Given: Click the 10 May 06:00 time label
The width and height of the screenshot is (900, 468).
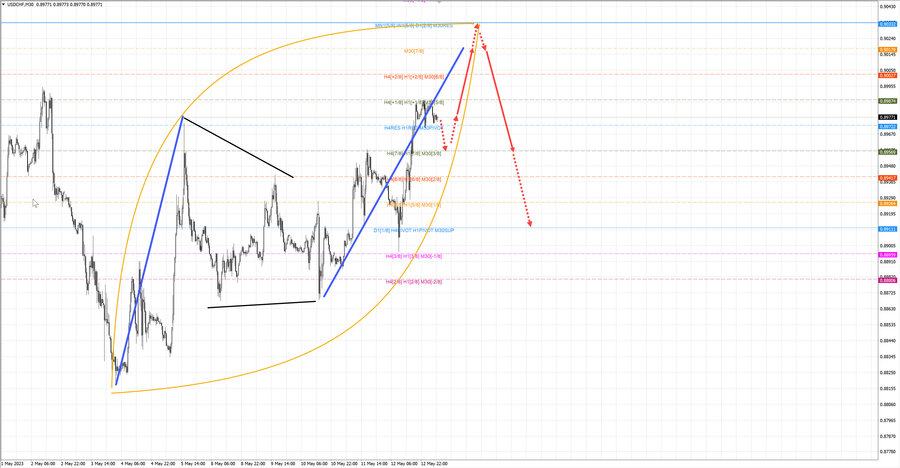Looking at the screenshot, I should click(x=313, y=463).
